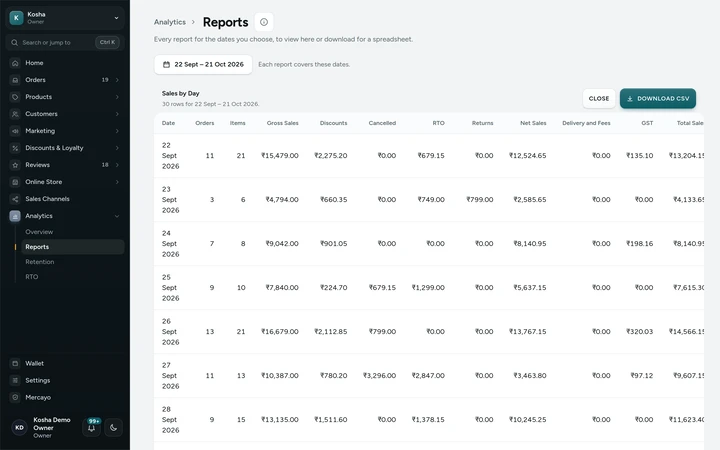Click the Analytics chart icon

pos(15,216)
